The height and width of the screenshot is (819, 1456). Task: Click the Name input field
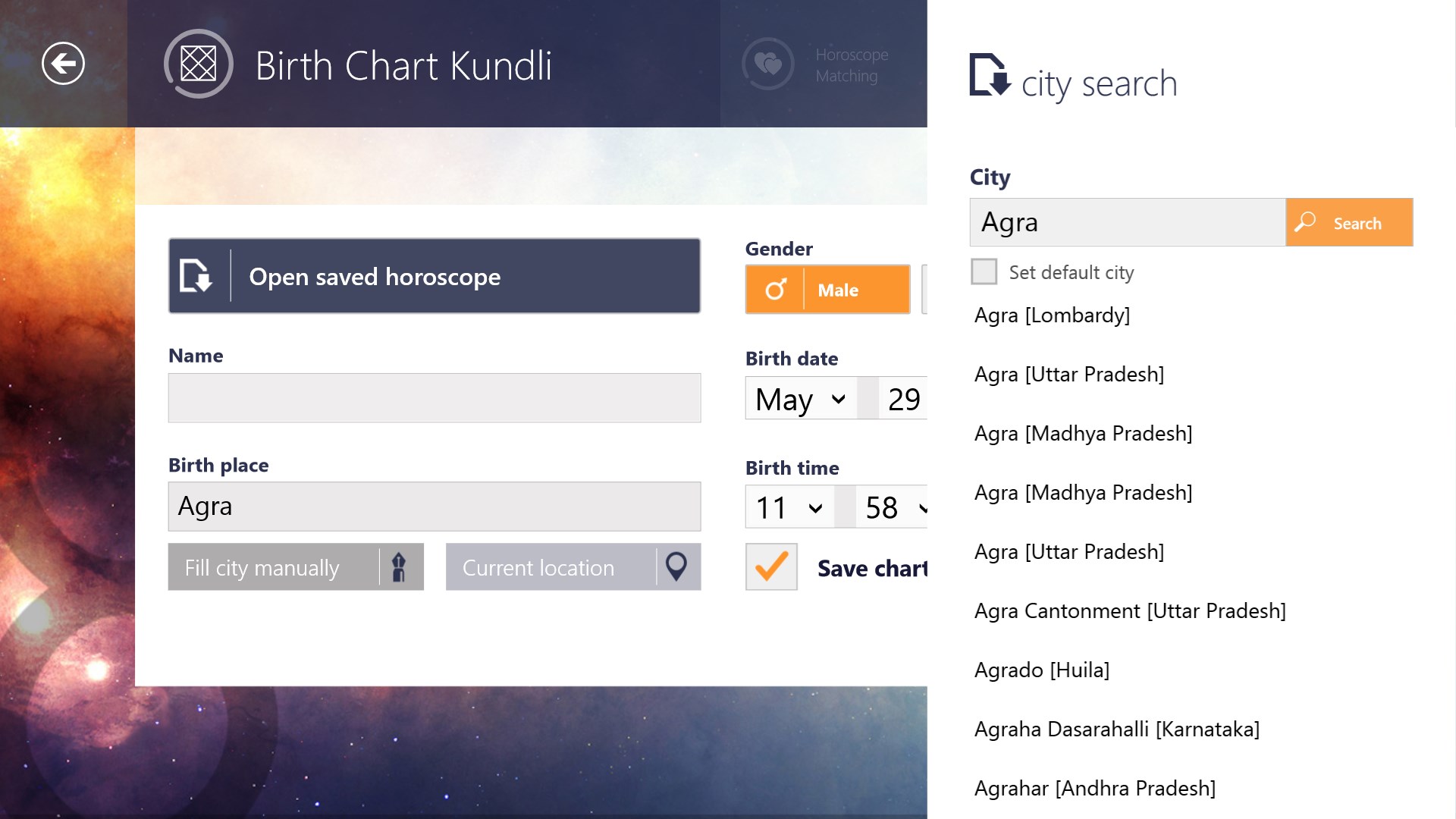(x=434, y=398)
